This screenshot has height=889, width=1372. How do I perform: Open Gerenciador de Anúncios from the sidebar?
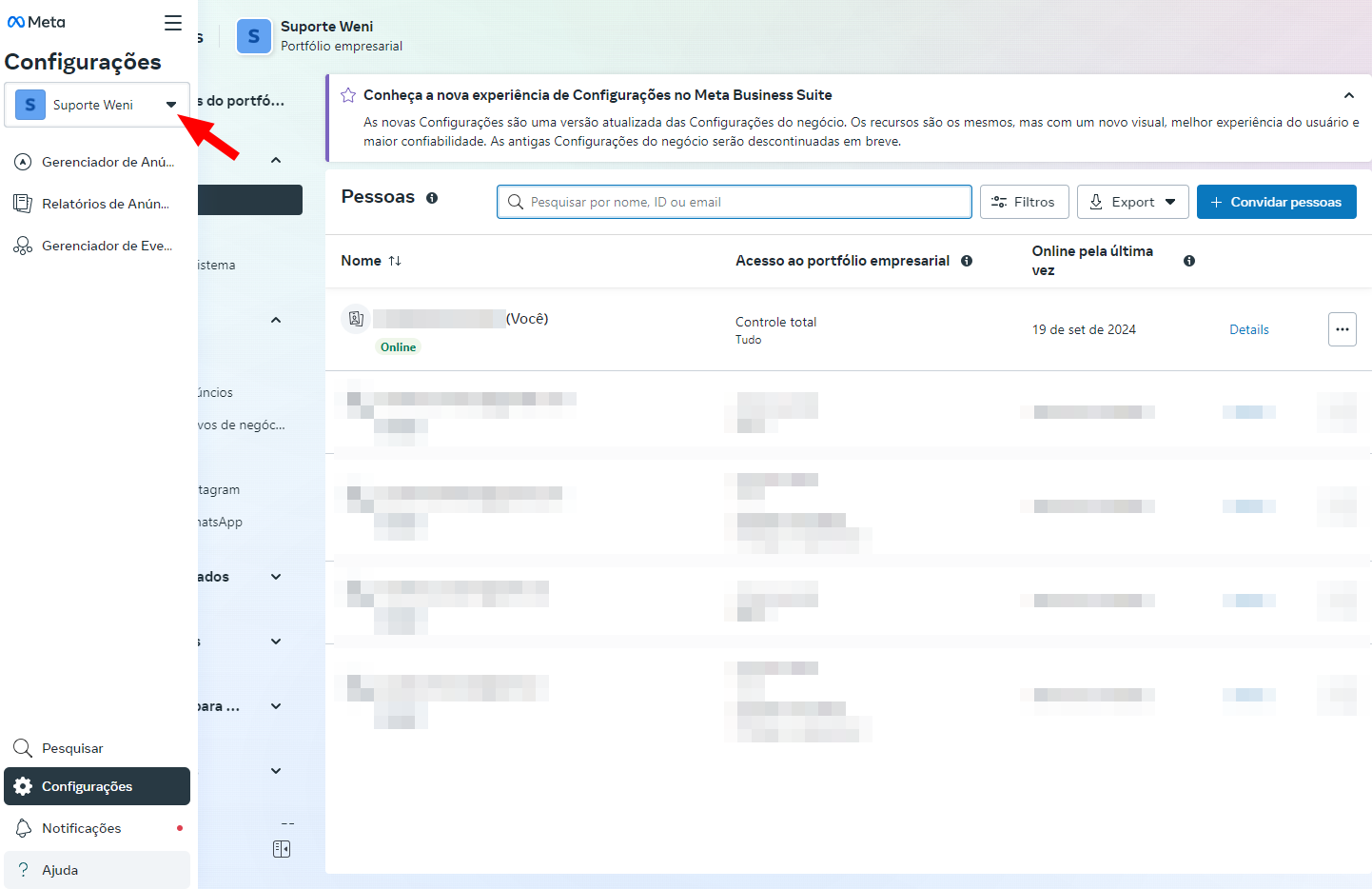95,161
